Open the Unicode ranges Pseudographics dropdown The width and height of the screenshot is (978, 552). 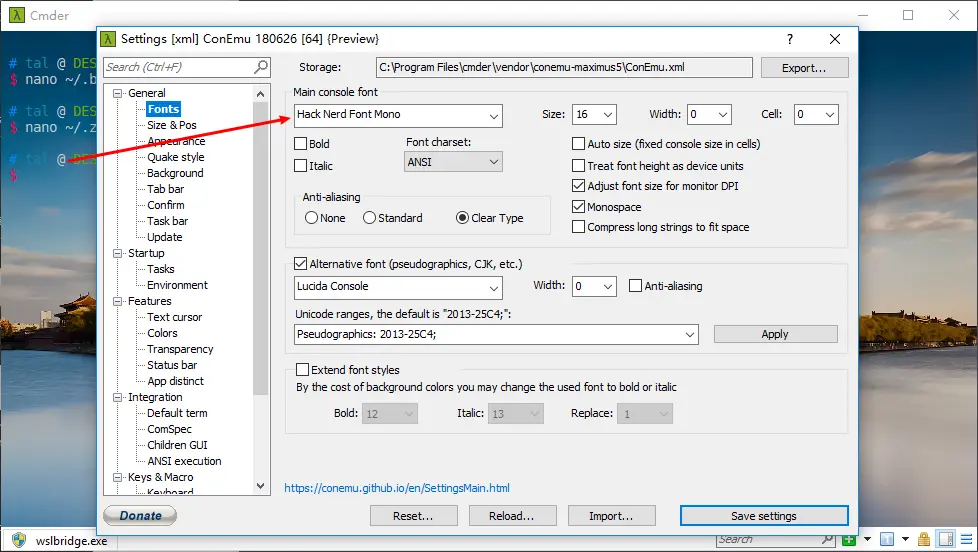tap(689, 334)
